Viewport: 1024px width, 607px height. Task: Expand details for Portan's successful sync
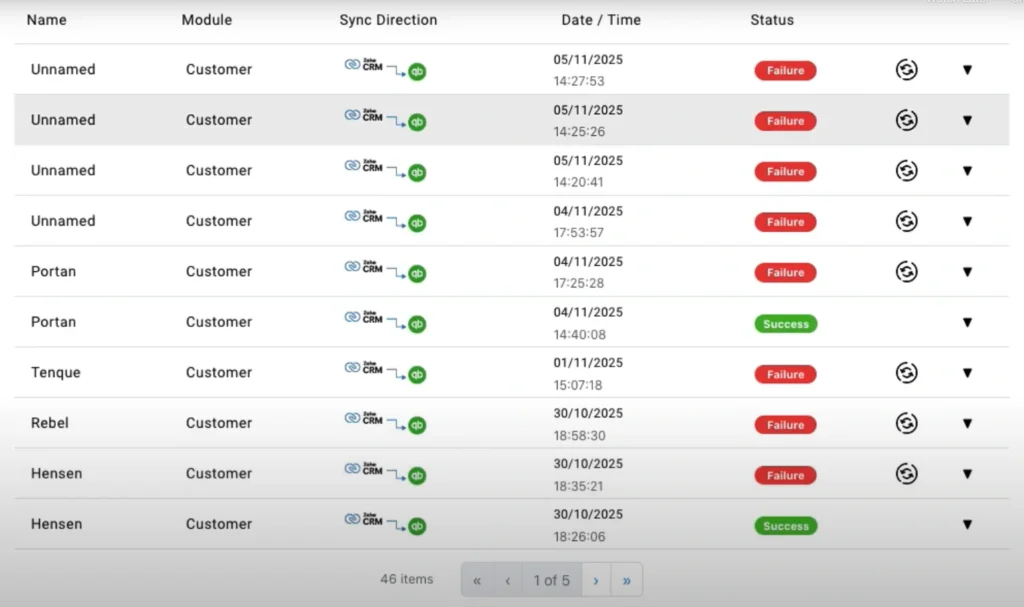click(x=967, y=322)
